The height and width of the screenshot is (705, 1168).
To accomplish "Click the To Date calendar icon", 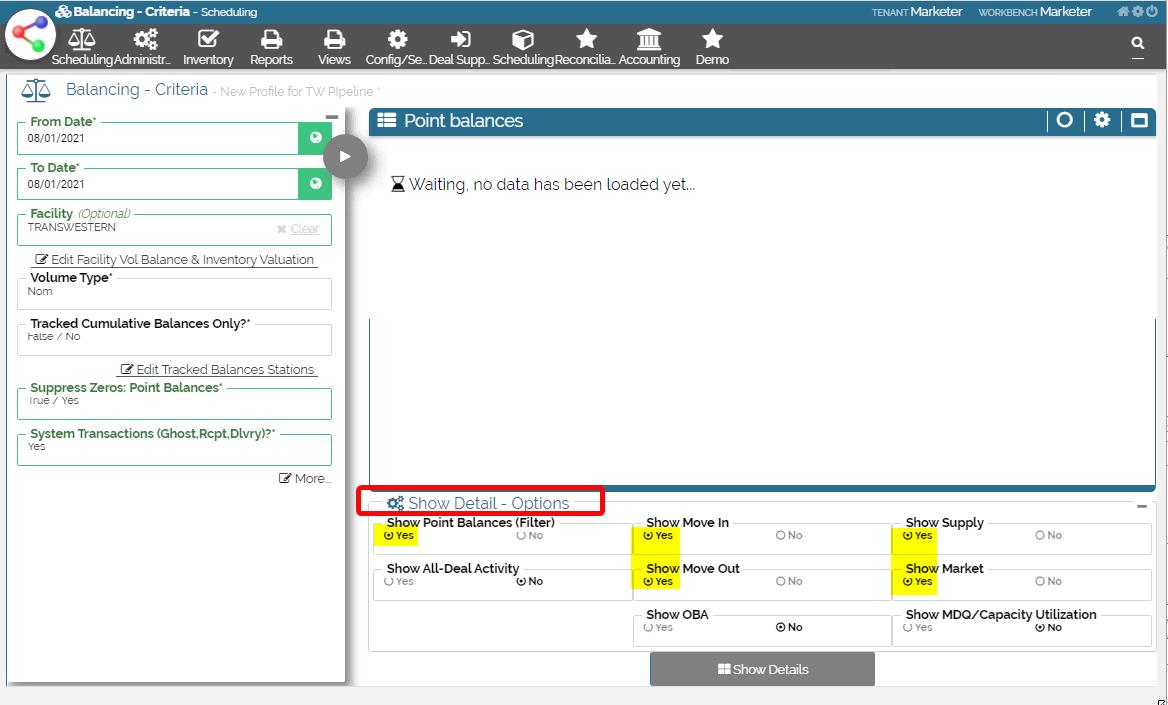I will (x=315, y=184).
